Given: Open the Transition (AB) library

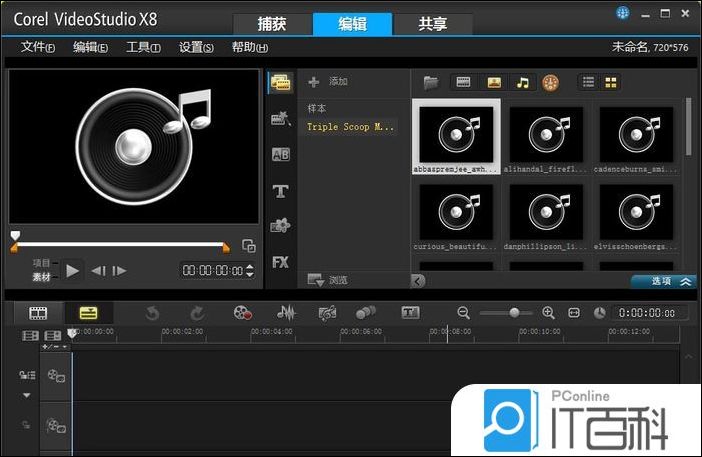Looking at the screenshot, I should point(281,155).
